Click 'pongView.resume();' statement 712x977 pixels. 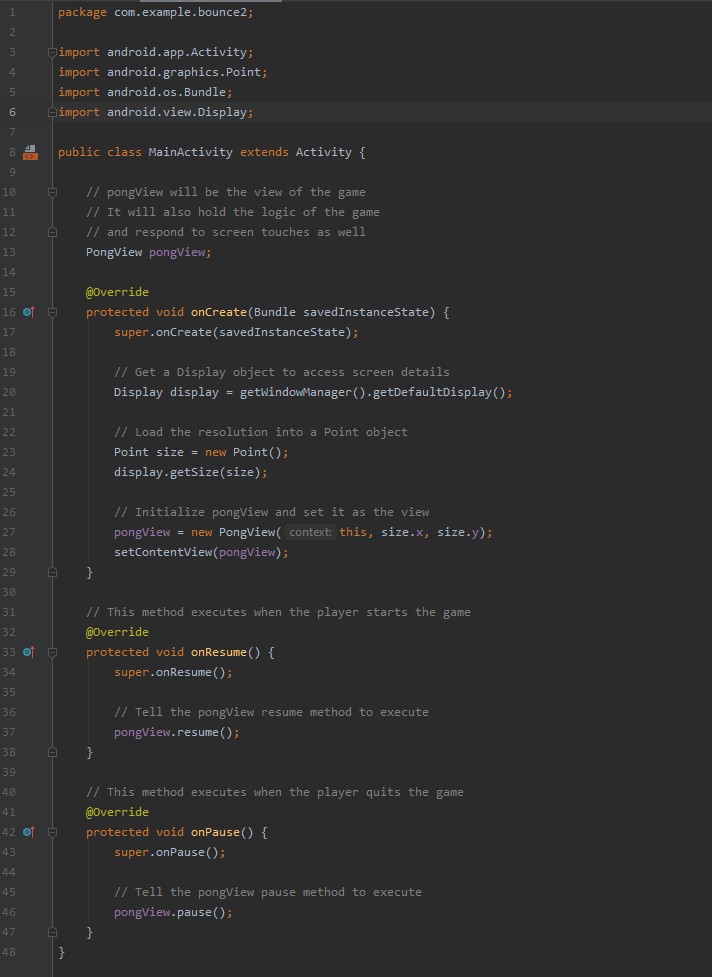(x=177, y=732)
